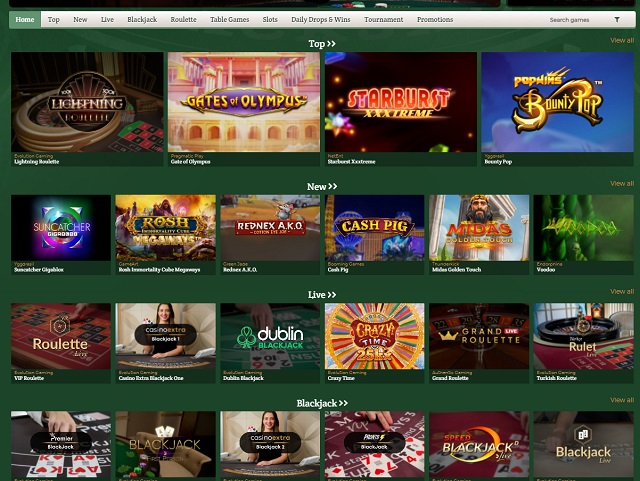Open the Promotions tab
The width and height of the screenshot is (640, 481).
pos(435,20)
